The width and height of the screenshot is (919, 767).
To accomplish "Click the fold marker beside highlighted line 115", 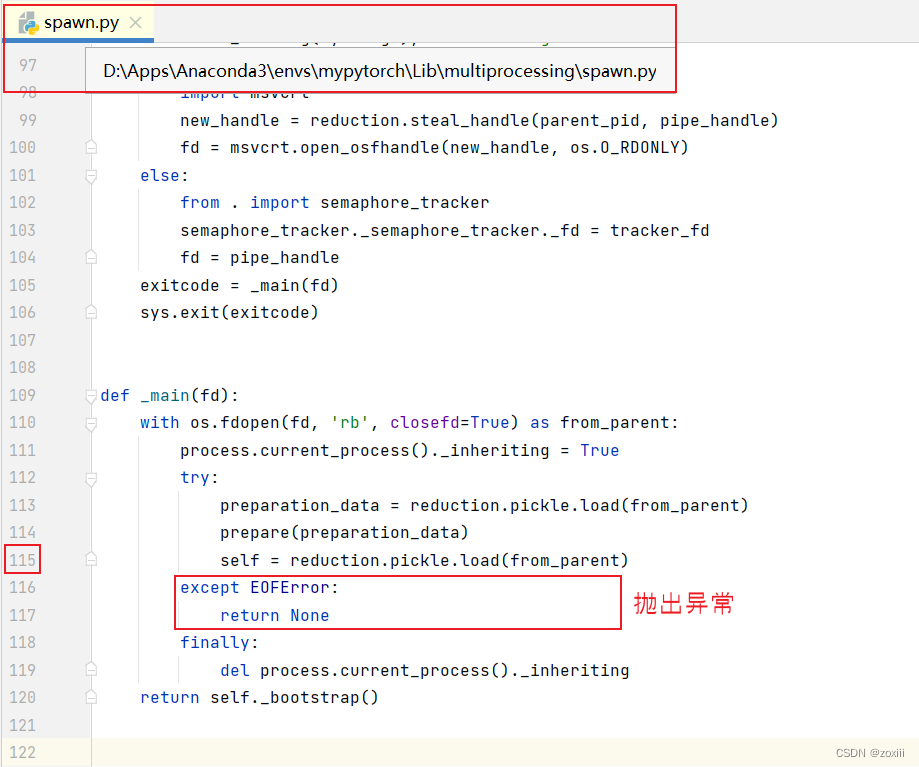I will click(x=89, y=559).
